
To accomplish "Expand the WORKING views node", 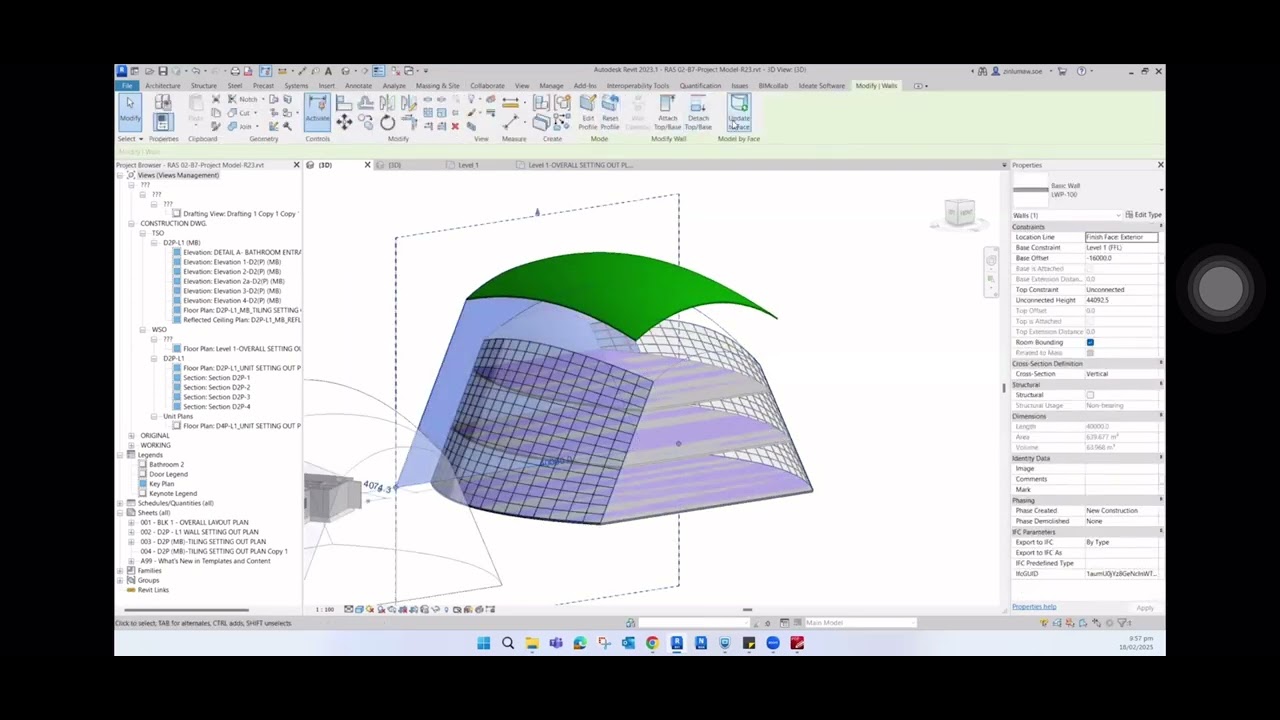I will pos(131,445).
